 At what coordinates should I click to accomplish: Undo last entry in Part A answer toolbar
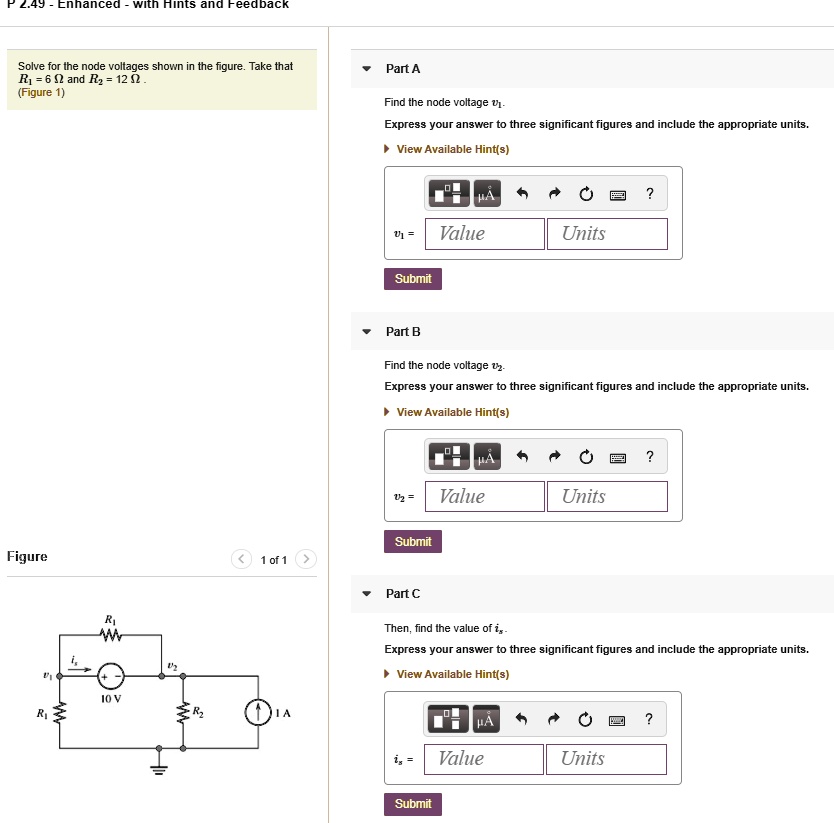point(521,193)
